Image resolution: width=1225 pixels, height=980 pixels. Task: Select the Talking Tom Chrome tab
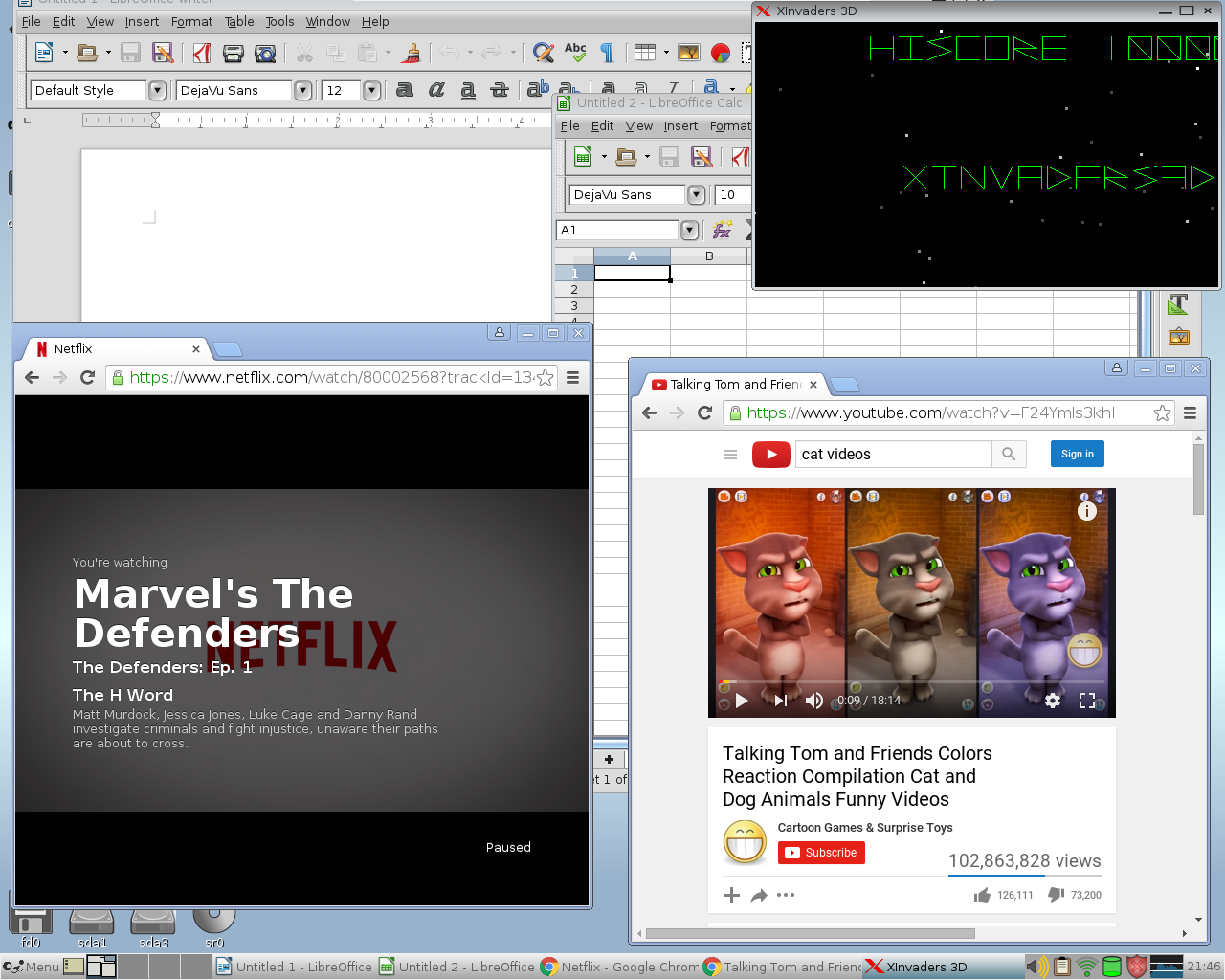pyautogui.click(x=734, y=384)
